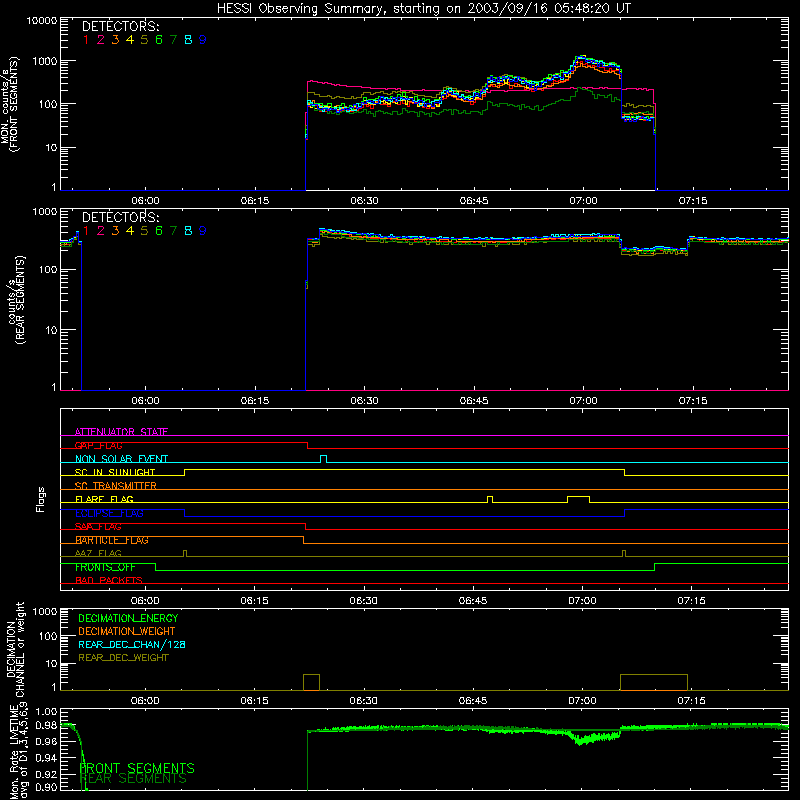800x800 pixels.
Task: Click the 0.92 tick on the livetime axis
Action: [x=46, y=774]
